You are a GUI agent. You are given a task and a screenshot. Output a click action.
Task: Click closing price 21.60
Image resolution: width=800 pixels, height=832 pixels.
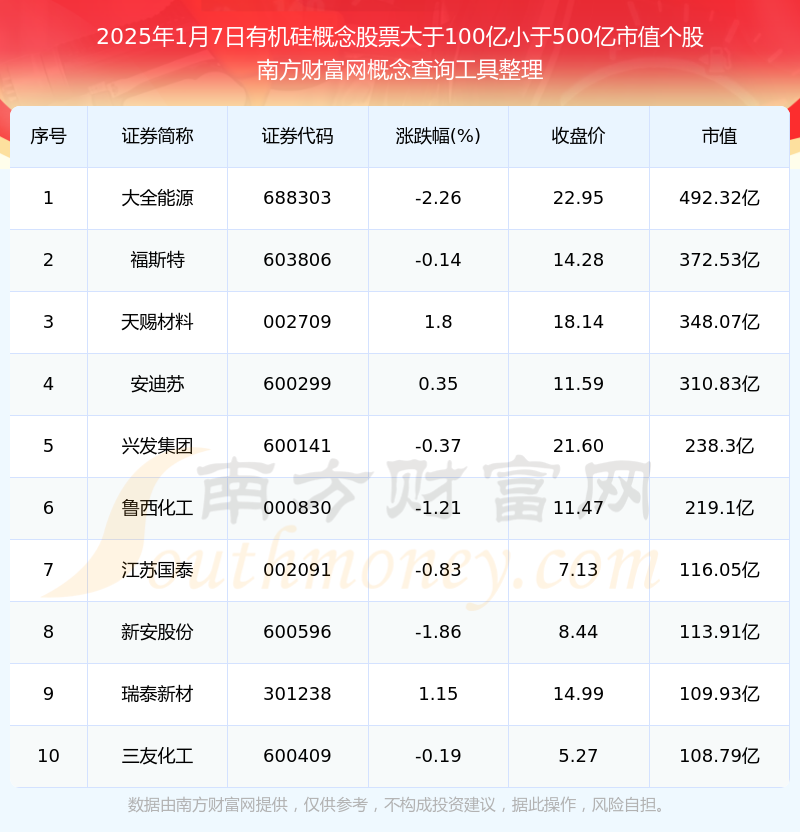tap(578, 446)
